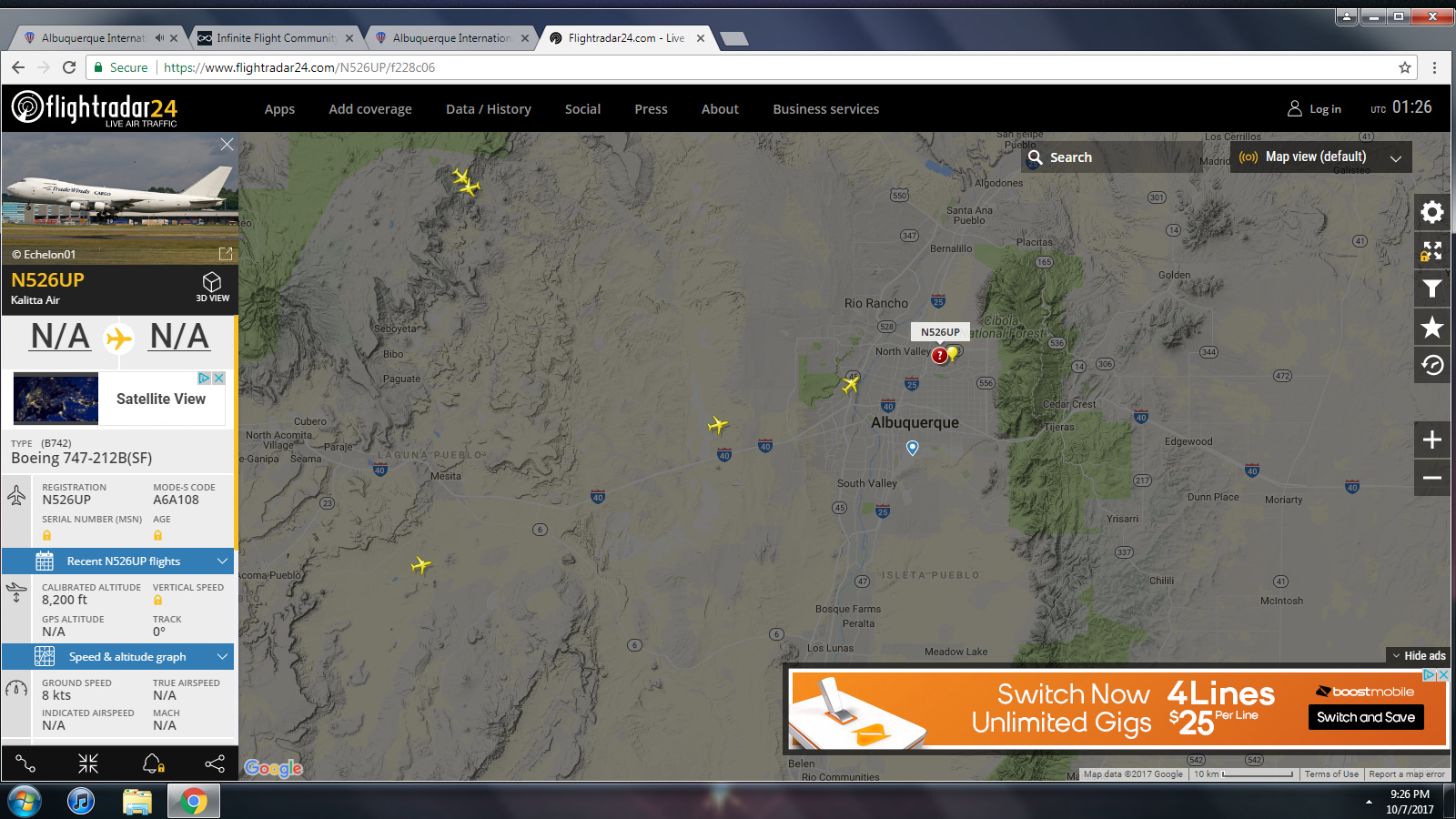This screenshot has height=819, width=1456.
Task: Collapse ads using Hide ads
Action: 1419,655
